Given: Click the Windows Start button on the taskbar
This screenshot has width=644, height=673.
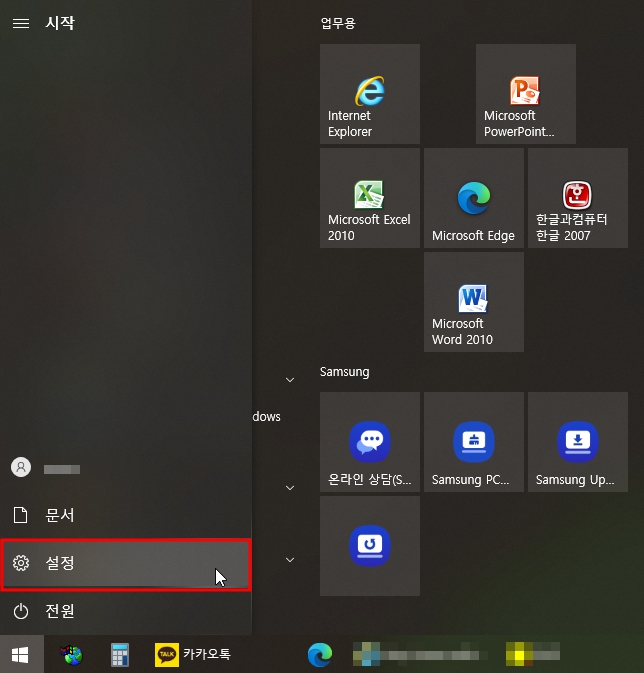Looking at the screenshot, I should (x=21, y=655).
